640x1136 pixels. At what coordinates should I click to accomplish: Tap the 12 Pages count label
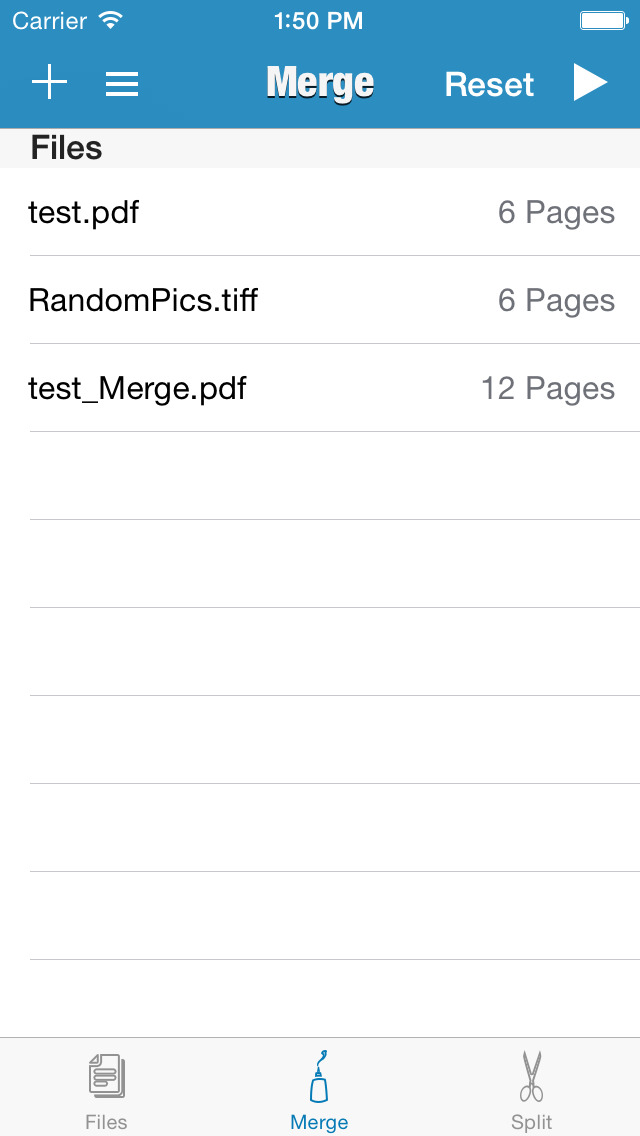548,388
